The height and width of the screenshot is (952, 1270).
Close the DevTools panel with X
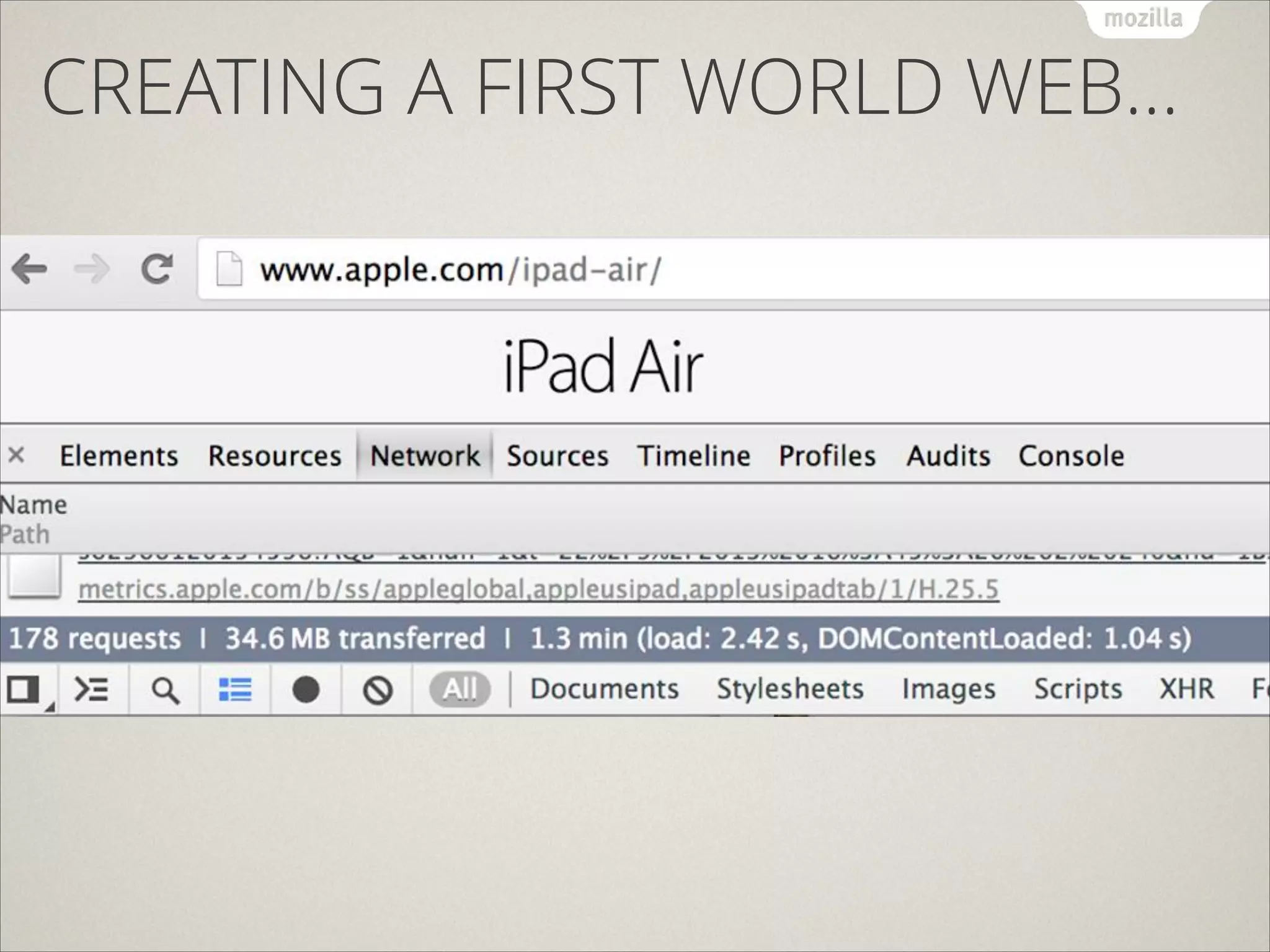pyautogui.click(x=17, y=455)
